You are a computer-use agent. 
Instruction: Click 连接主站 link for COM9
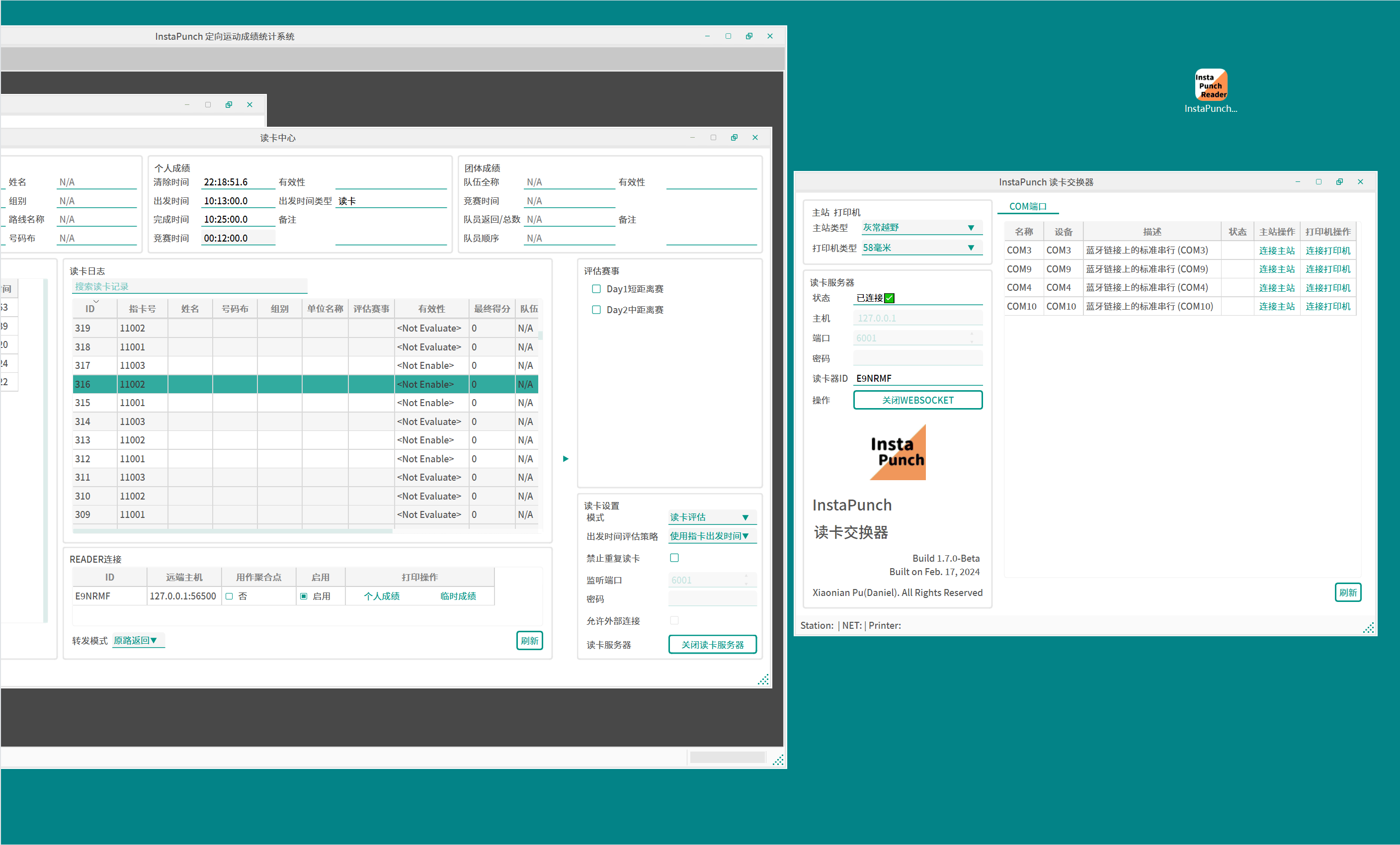[x=1276, y=269]
